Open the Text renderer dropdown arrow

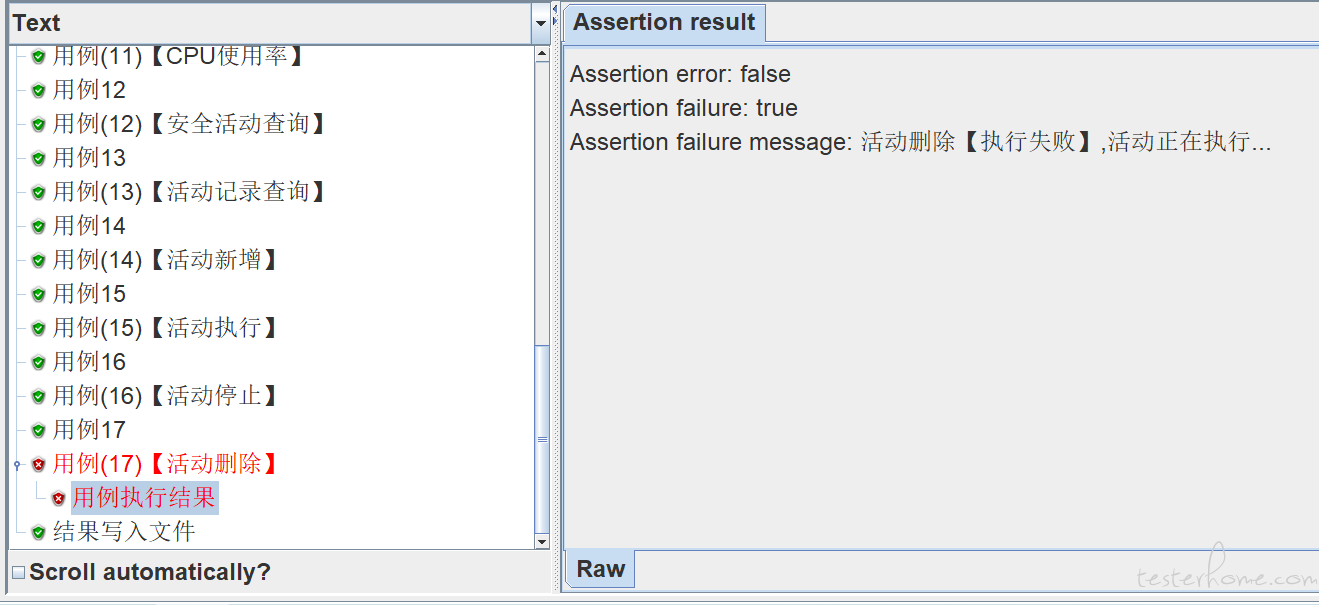pyautogui.click(x=541, y=23)
